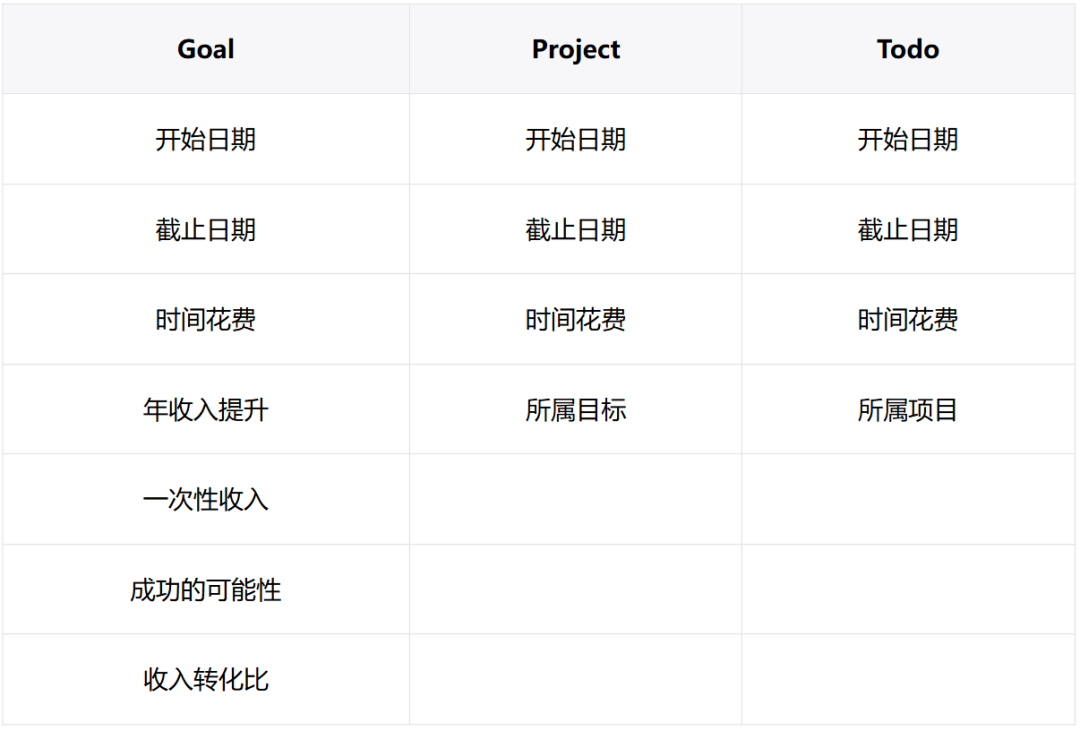Viewport: 1080px width, 731px height.
Task: Click the Project column header
Action: [x=575, y=49]
